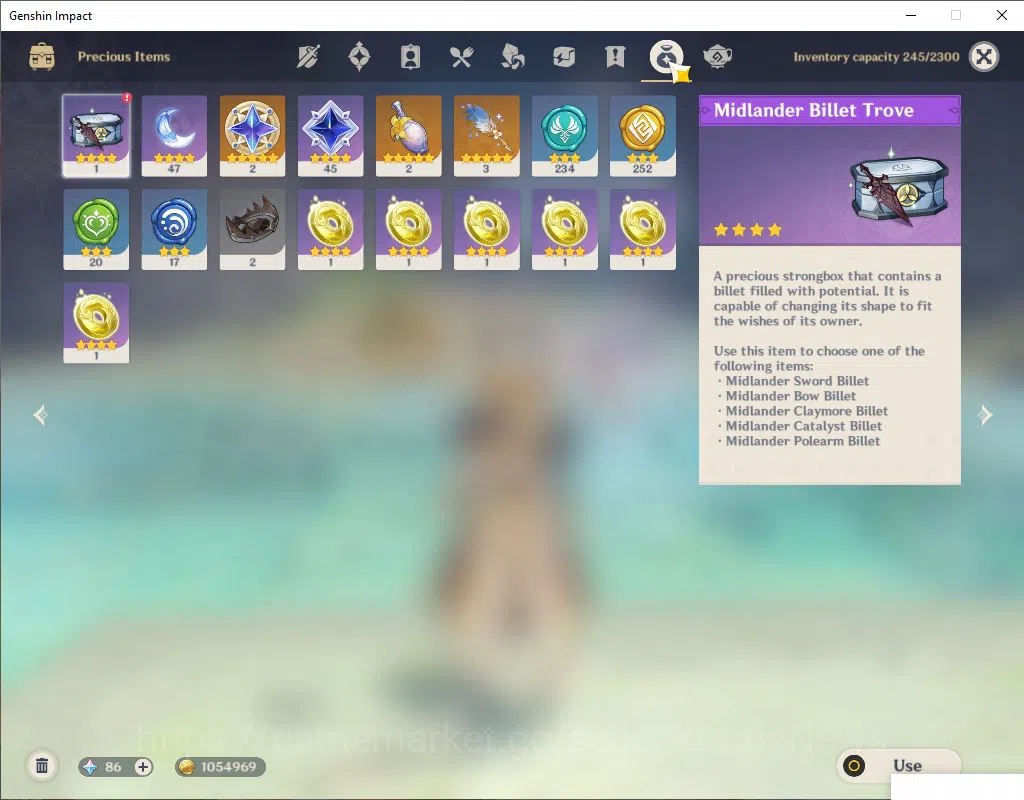Select the five-star star item with count 2

252,136
